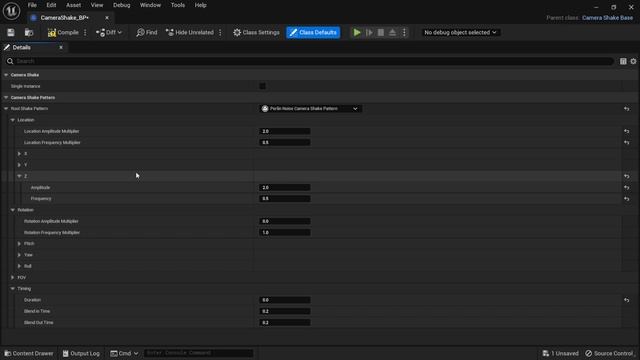Reset Duration to default value
The image size is (640, 360).
click(627, 300)
